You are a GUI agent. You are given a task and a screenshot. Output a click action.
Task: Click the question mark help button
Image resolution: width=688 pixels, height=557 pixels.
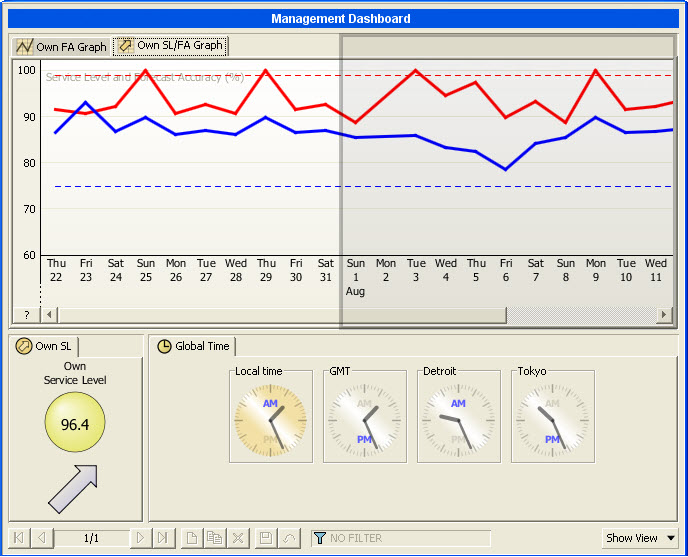[x=26, y=315]
